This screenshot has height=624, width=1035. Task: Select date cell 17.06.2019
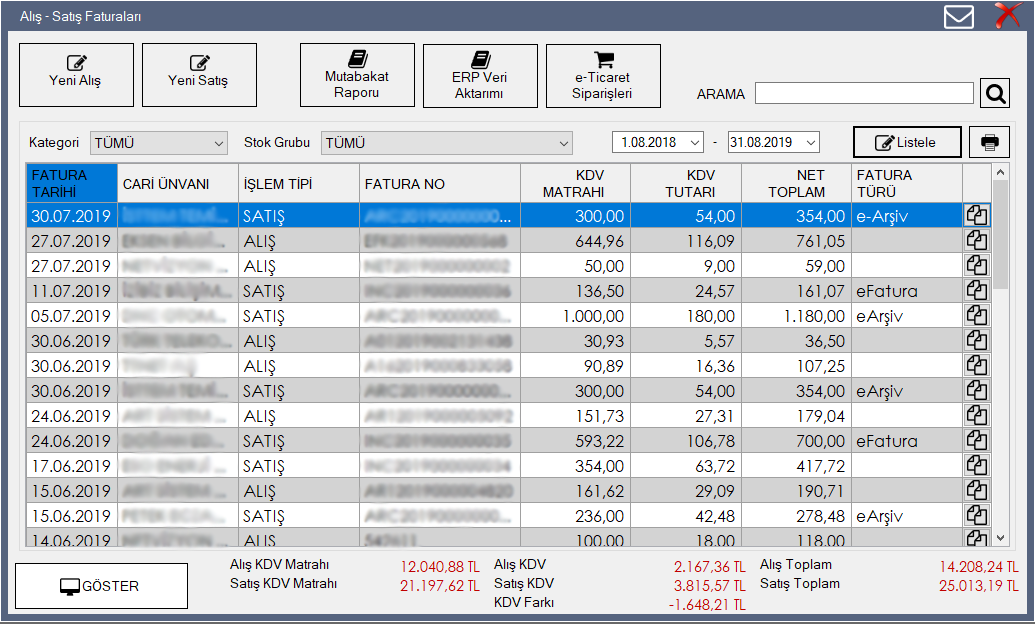[71, 466]
